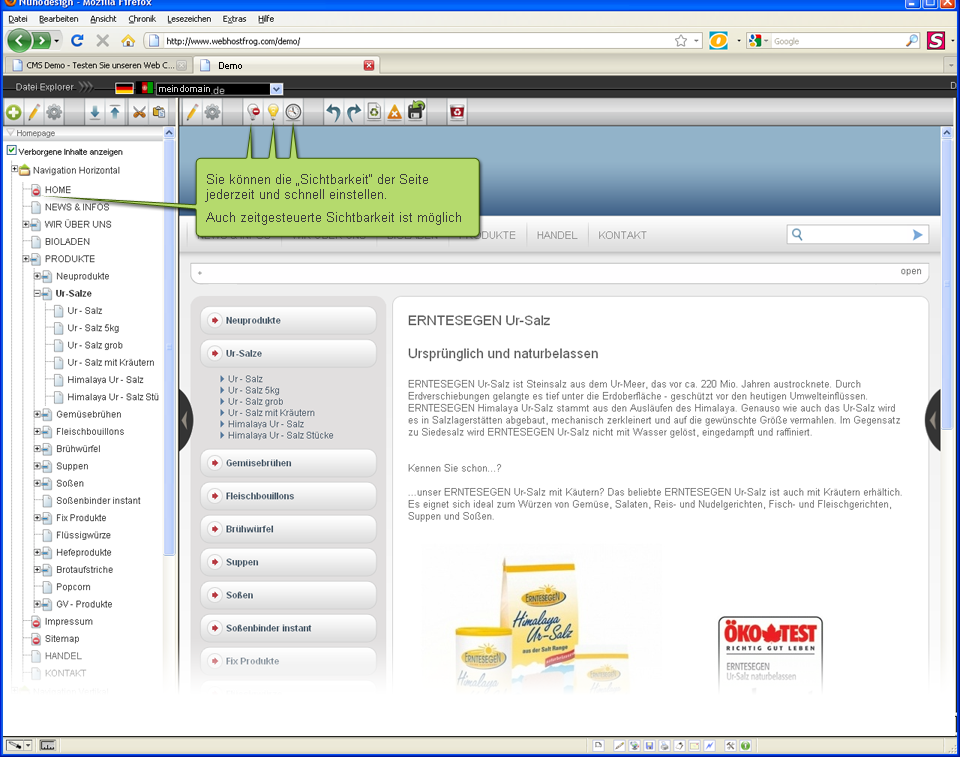Click the page search input field
The image size is (960, 757).
tap(855, 235)
